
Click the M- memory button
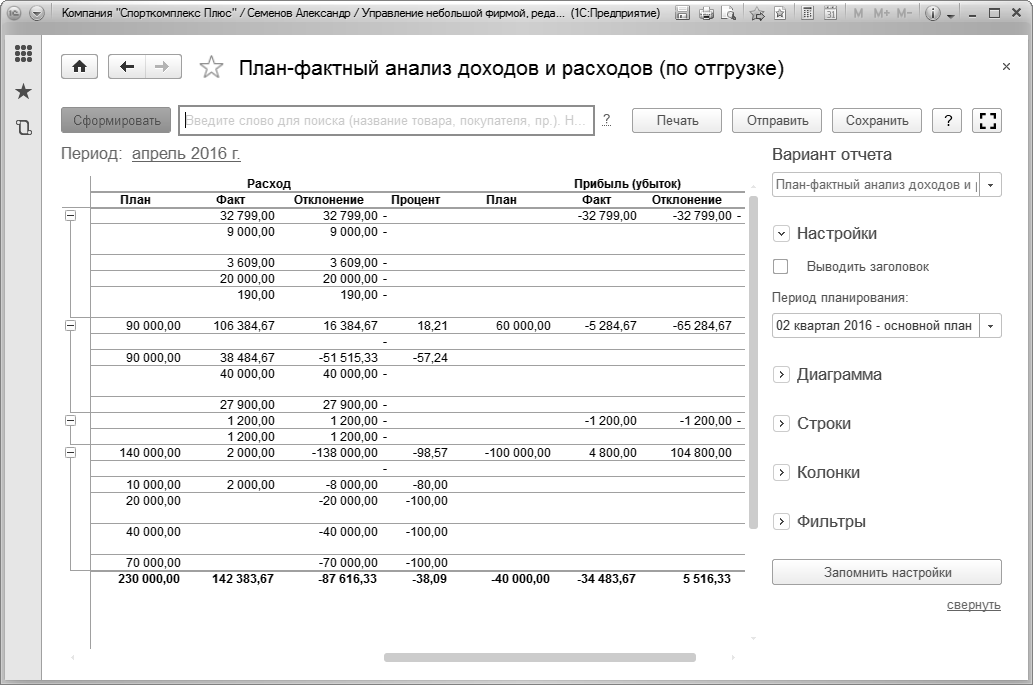coord(904,13)
